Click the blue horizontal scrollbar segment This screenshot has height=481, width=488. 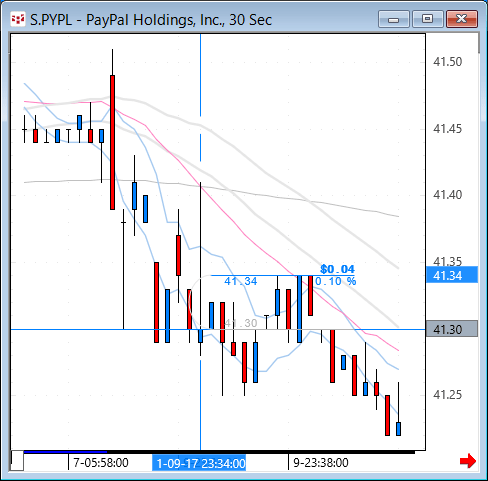tap(65, 452)
